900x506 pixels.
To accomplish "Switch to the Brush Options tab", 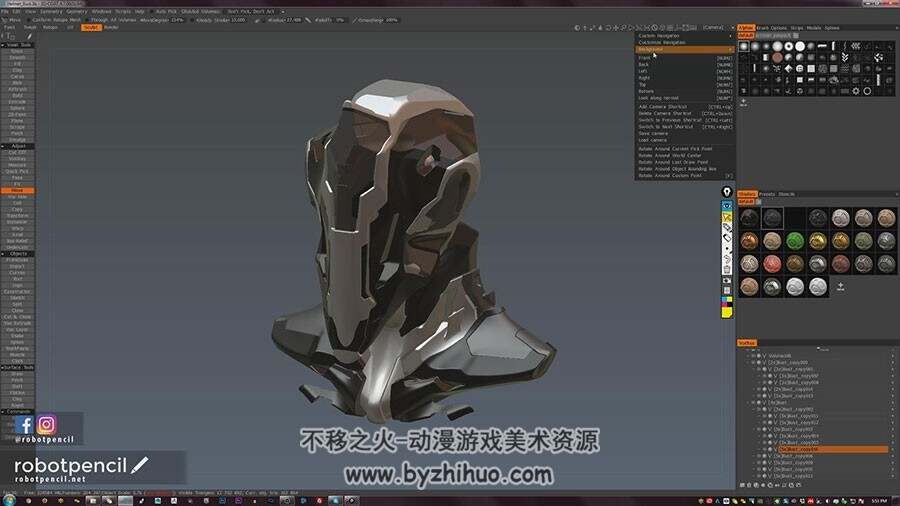I will 771,28.
